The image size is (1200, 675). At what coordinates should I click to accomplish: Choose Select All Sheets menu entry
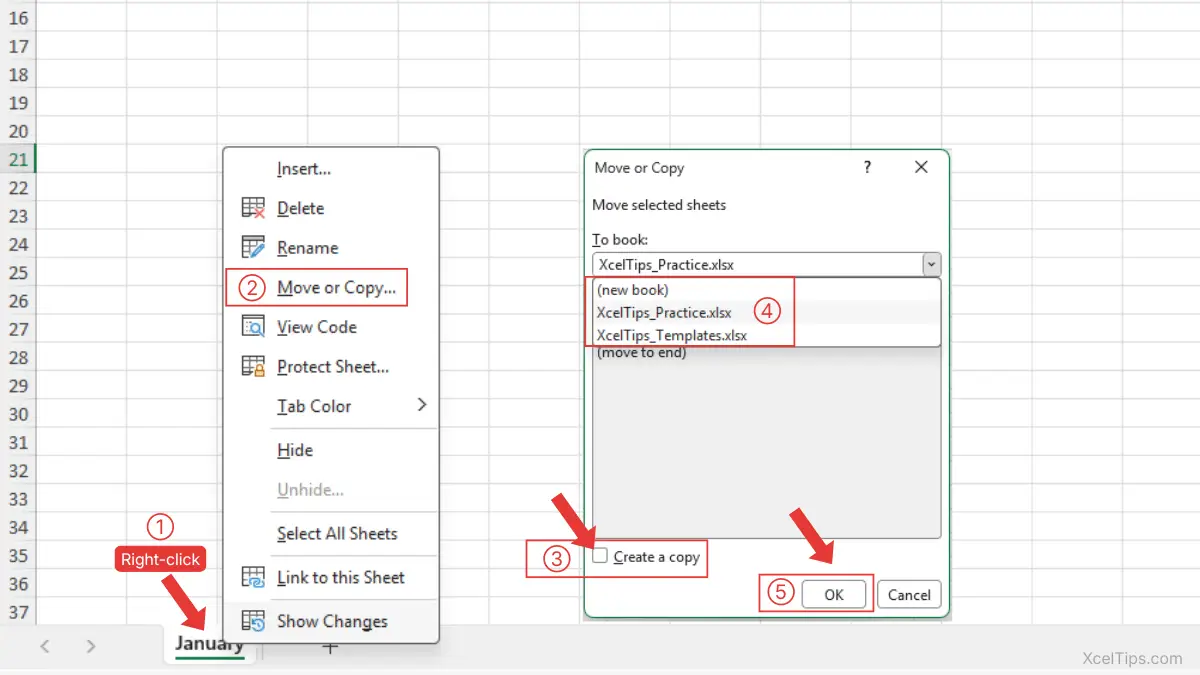coord(337,534)
